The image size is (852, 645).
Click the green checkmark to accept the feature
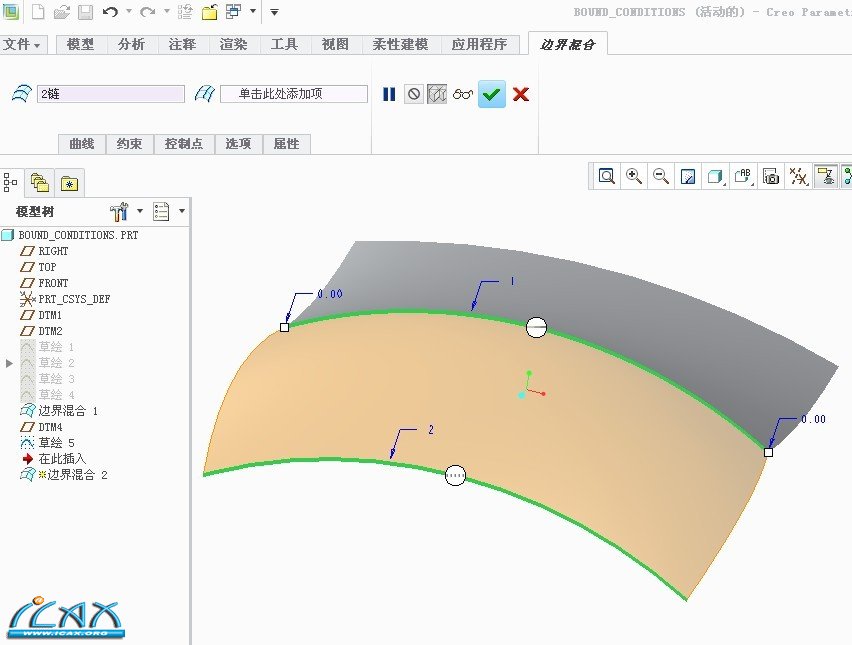(491, 94)
